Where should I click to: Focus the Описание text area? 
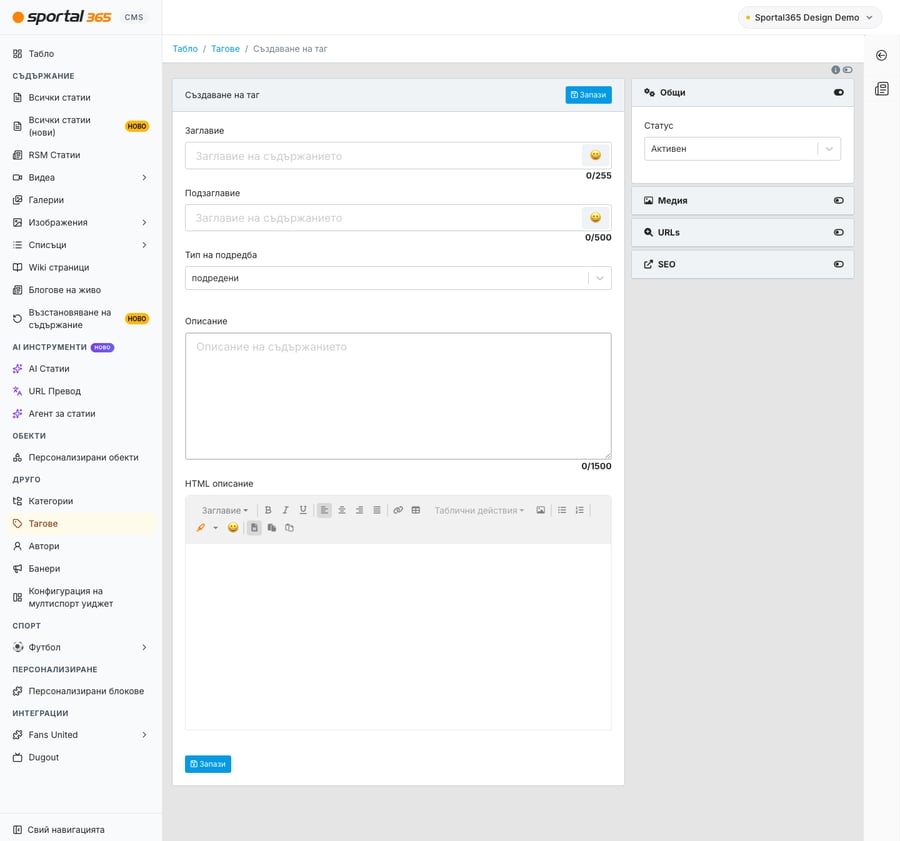(398, 396)
